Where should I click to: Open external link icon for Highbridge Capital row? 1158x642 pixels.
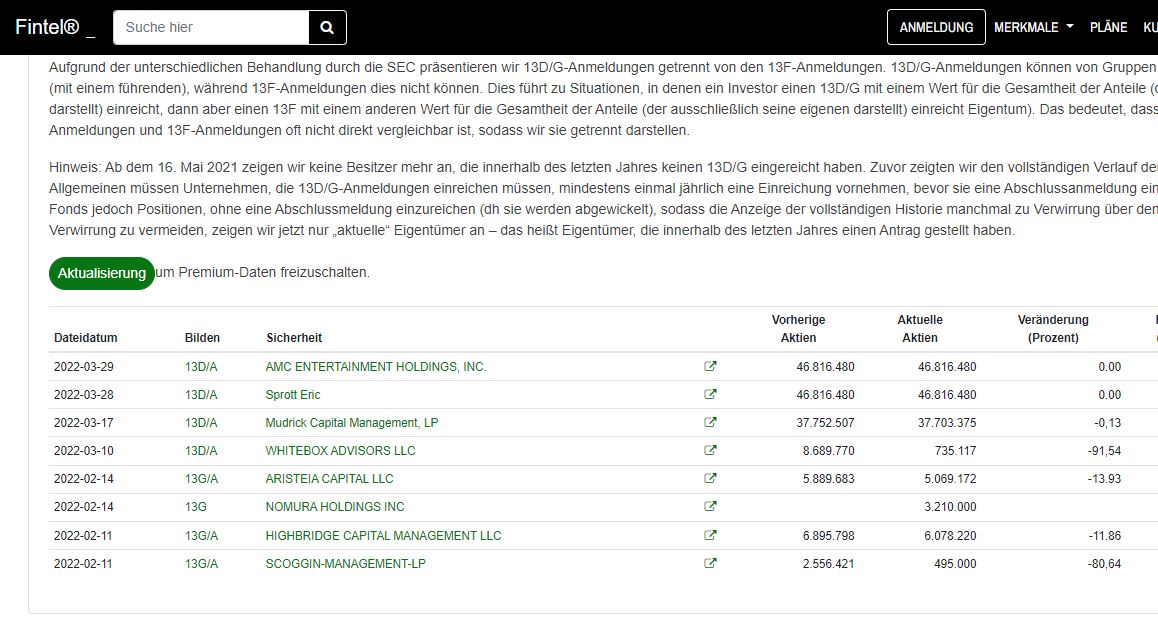pyautogui.click(x=710, y=535)
